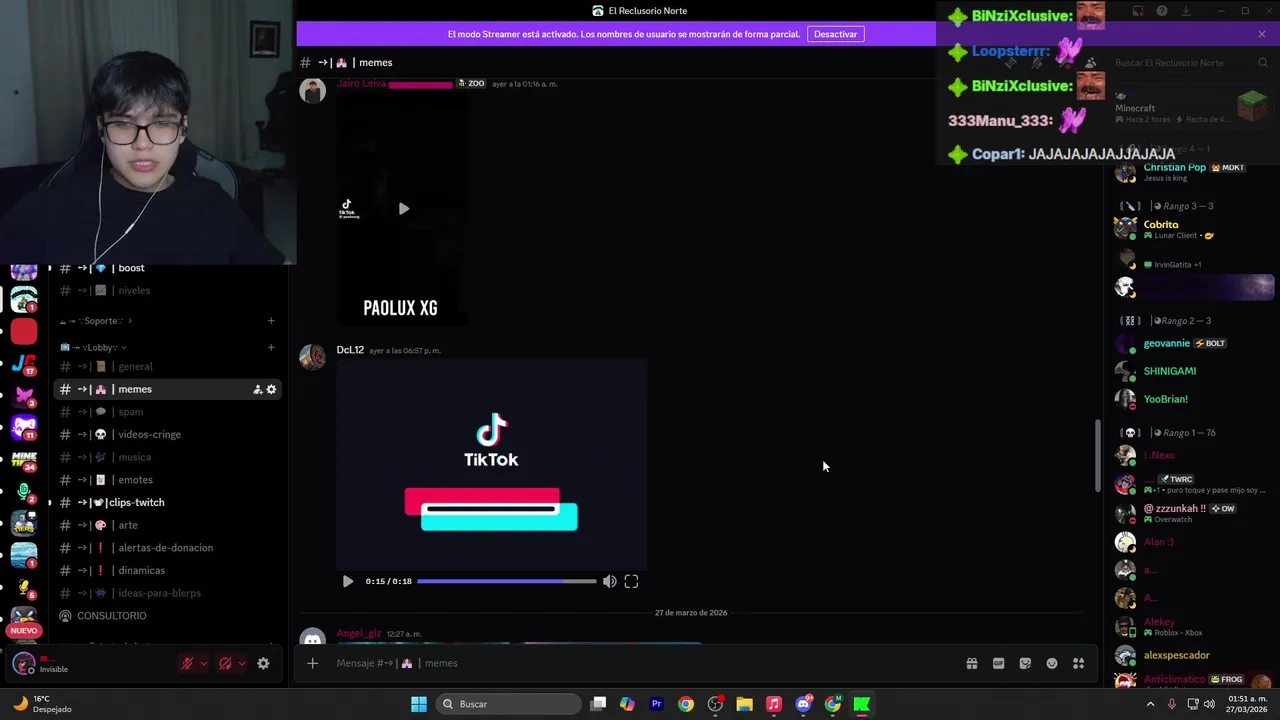1280x720 pixels.
Task: Open the alertas-de-donacion channel
Action: click(167, 548)
